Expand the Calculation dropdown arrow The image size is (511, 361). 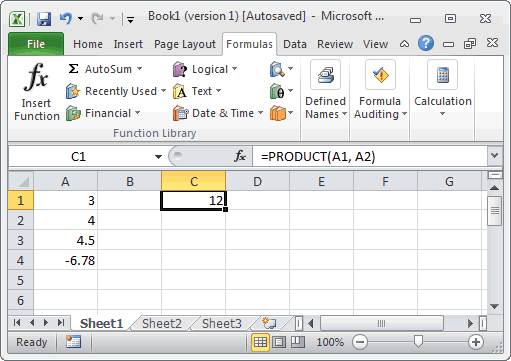(x=442, y=114)
